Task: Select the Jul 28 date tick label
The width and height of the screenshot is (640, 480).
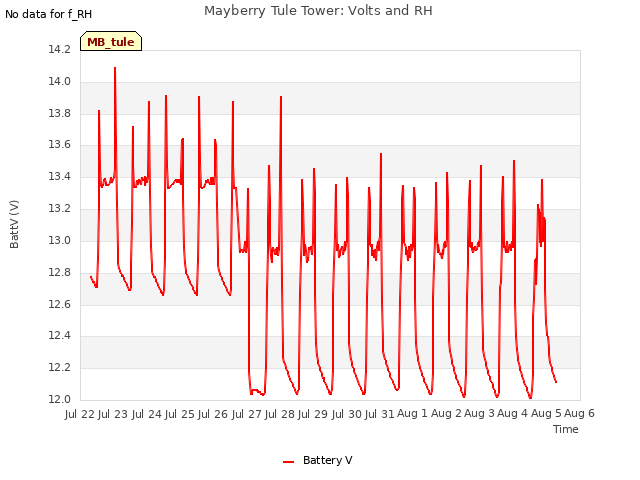Action: coord(280,414)
